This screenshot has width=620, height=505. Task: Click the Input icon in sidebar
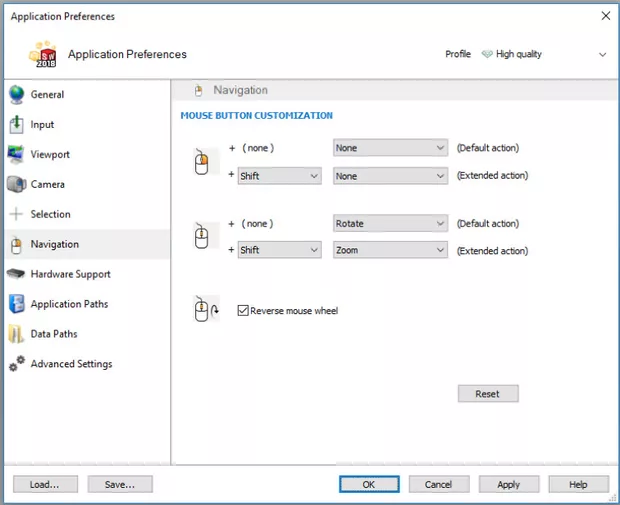16,125
